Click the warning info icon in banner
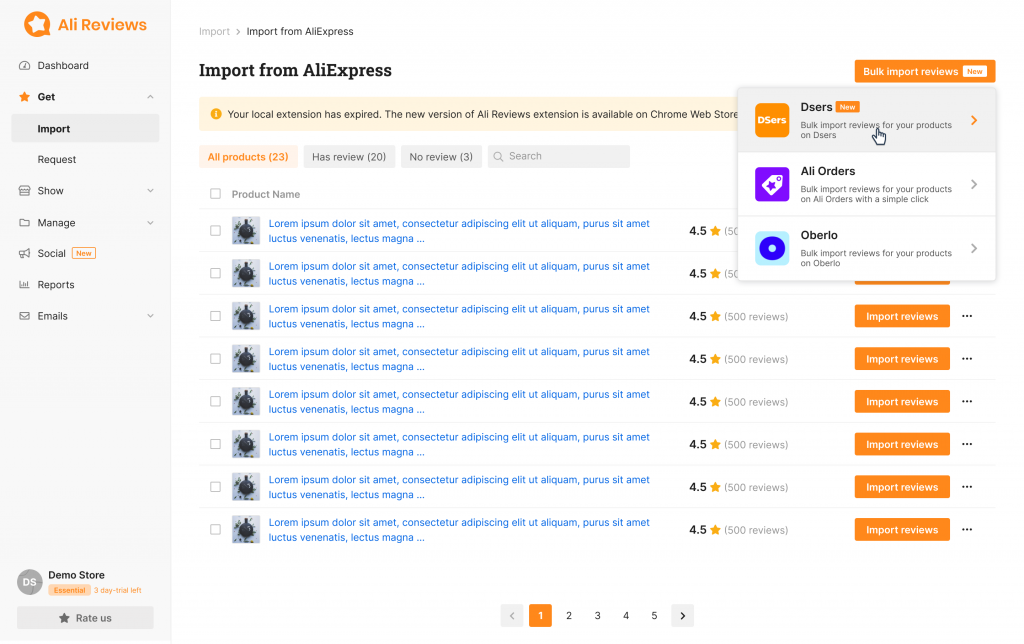This screenshot has width=1024, height=644. (216, 114)
